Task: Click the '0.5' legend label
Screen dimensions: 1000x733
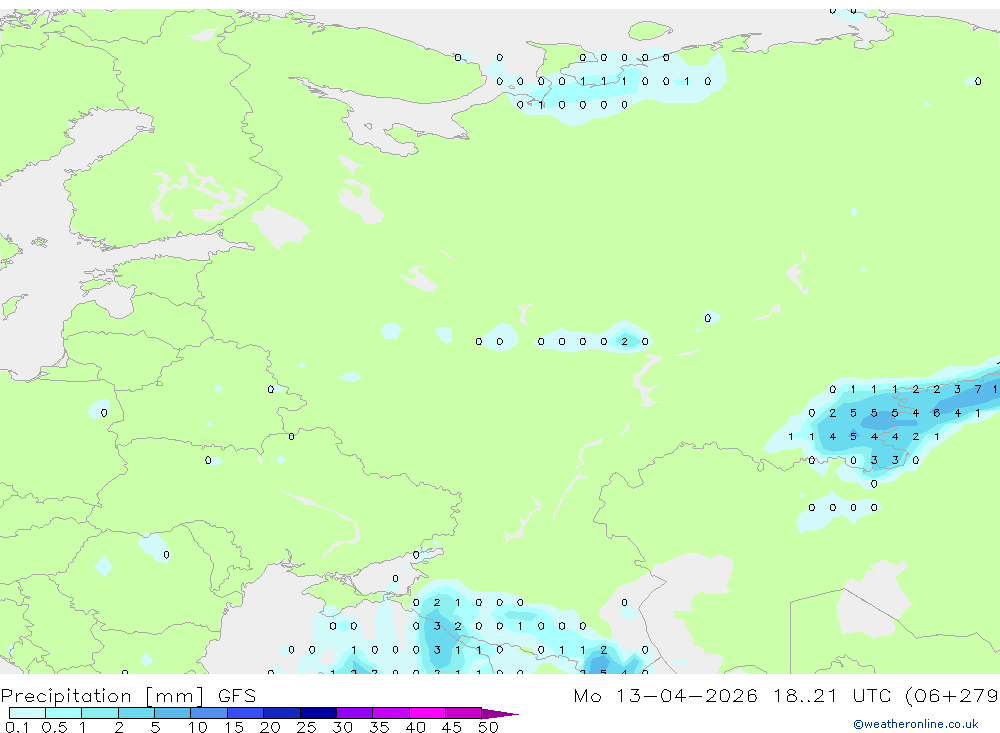Action: [x=54, y=727]
